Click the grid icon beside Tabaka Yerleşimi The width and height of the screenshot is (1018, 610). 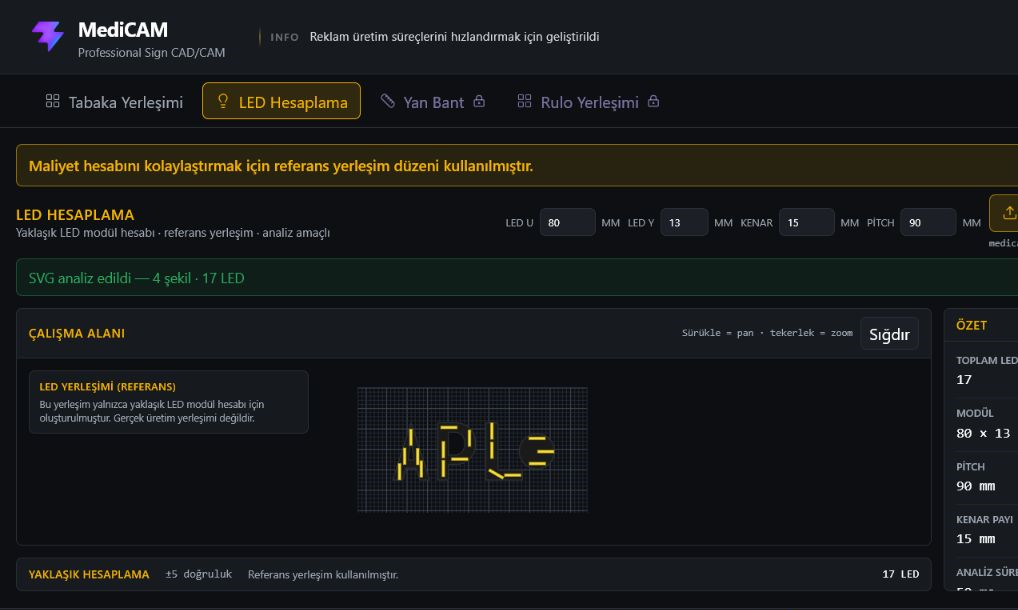(53, 101)
